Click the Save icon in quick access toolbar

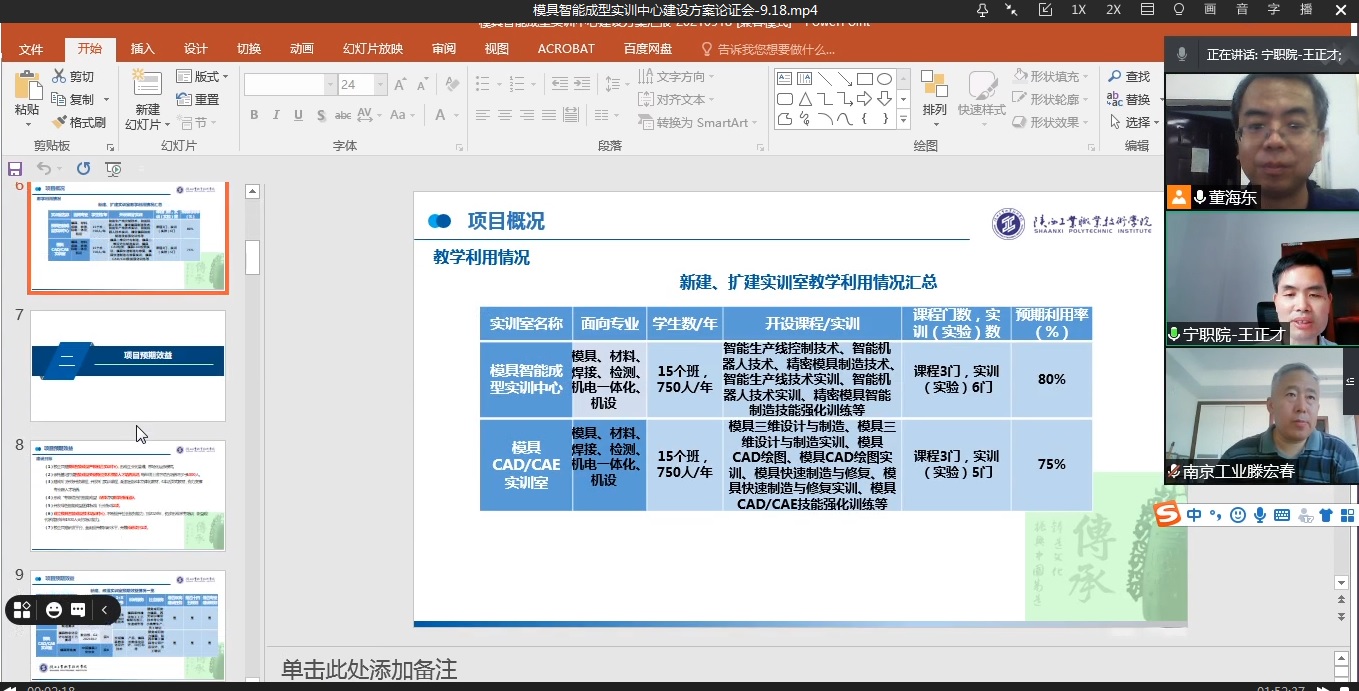point(14,169)
